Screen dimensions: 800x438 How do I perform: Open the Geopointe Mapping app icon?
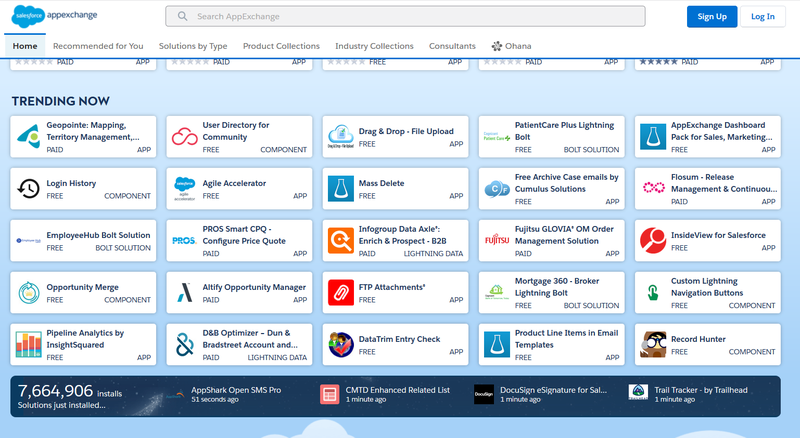tap(29, 136)
